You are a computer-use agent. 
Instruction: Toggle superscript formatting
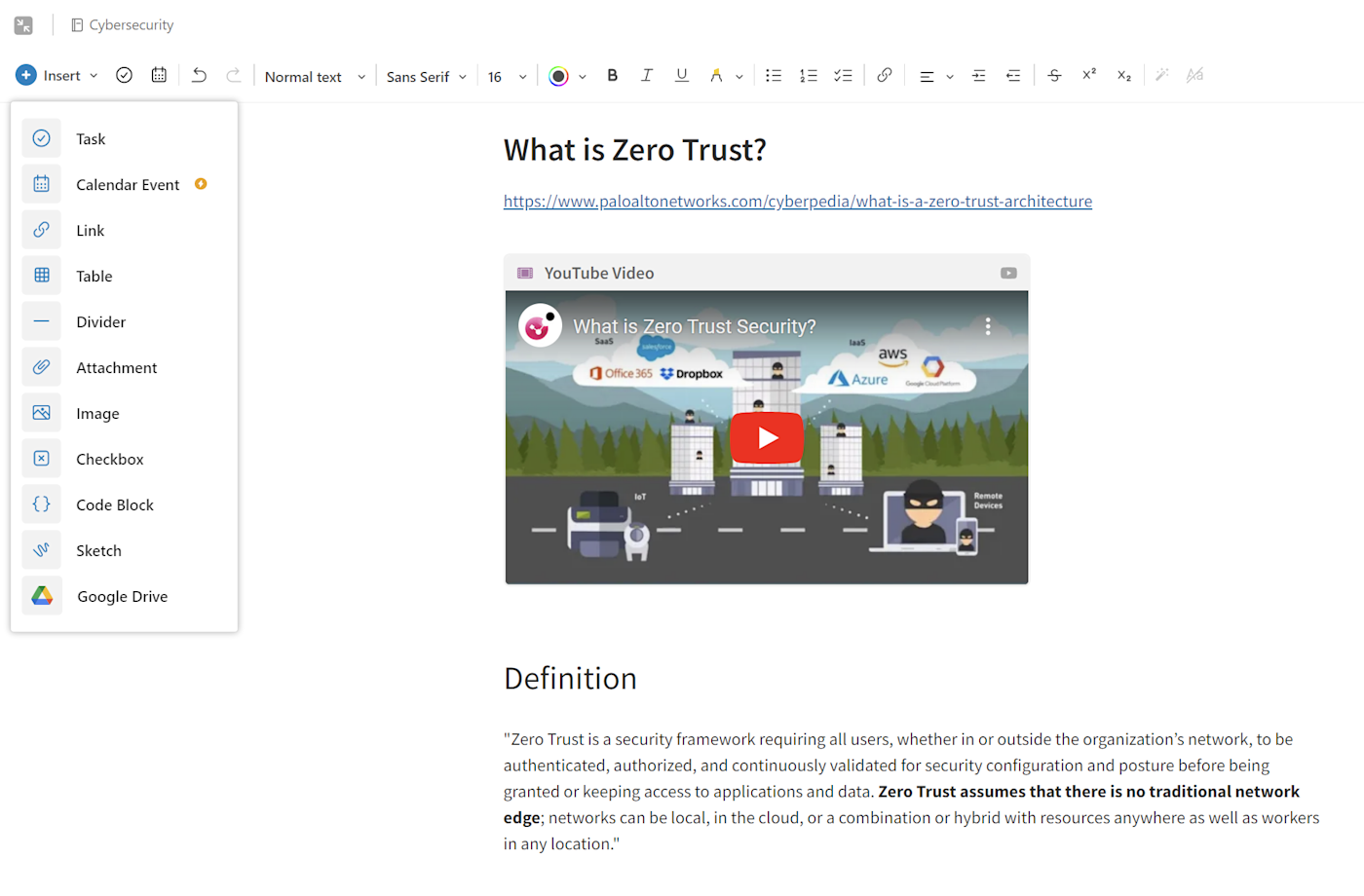point(1089,75)
